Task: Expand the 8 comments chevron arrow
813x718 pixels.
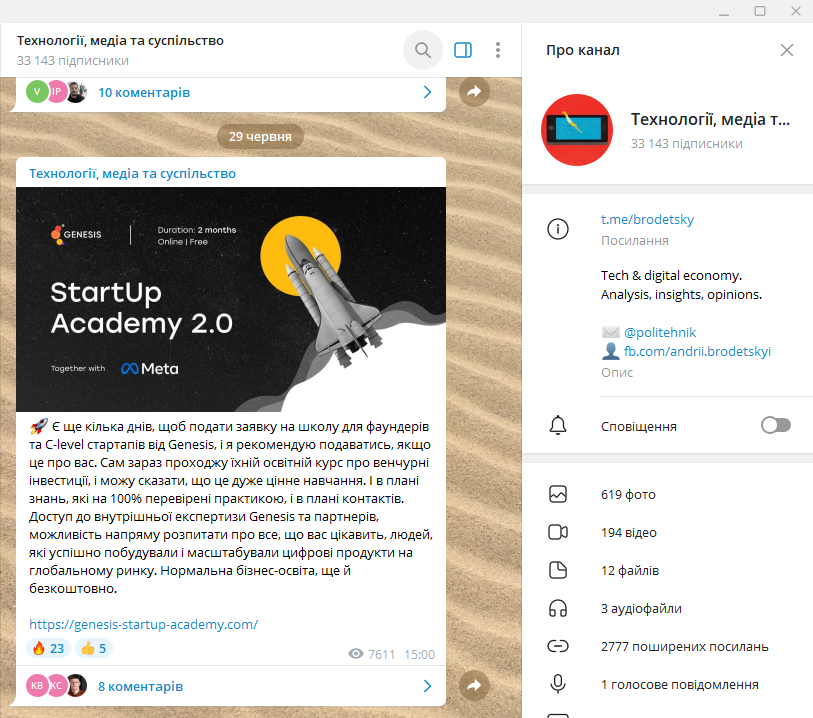Action: (427, 686)
